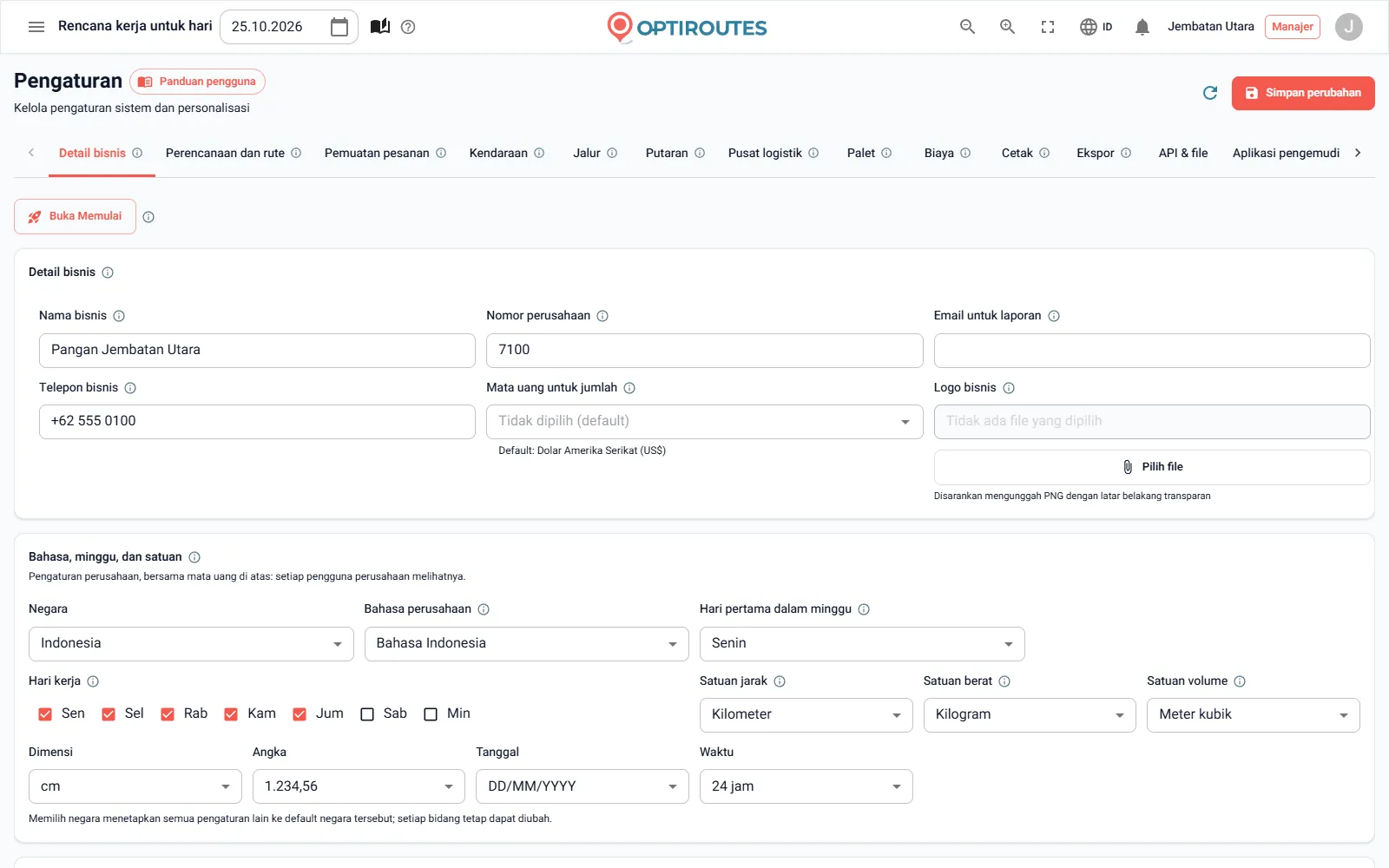Image resolution: width=1389 pixels, height=868 pixels.
Task: Open notifications bell
Action: (x=1142, y=27)
